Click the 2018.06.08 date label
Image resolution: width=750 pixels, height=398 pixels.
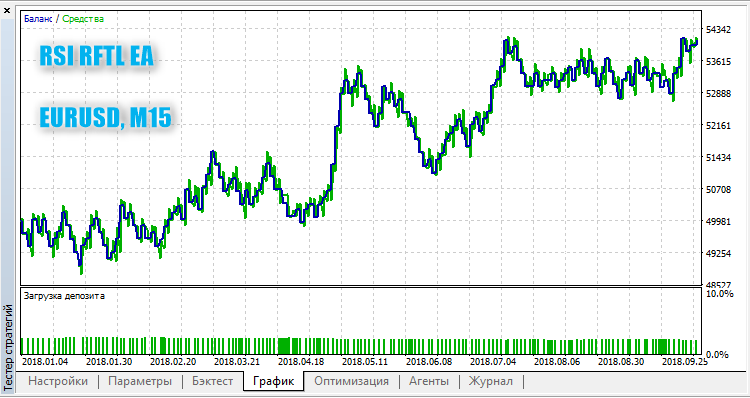429,361
